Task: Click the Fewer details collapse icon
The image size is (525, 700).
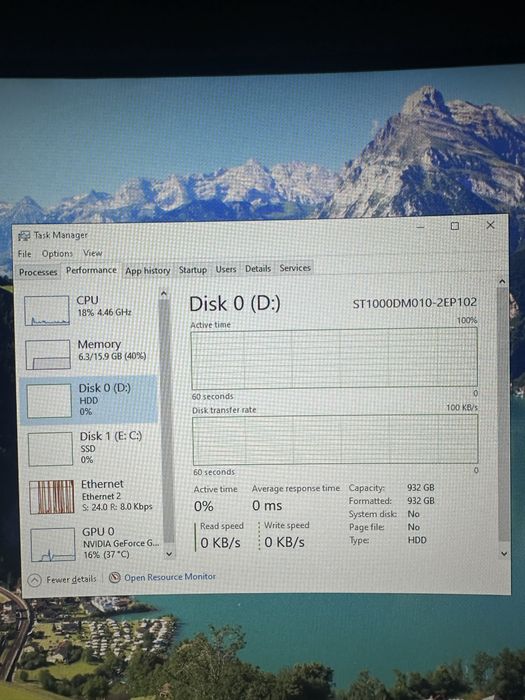Action: (34, 580)
